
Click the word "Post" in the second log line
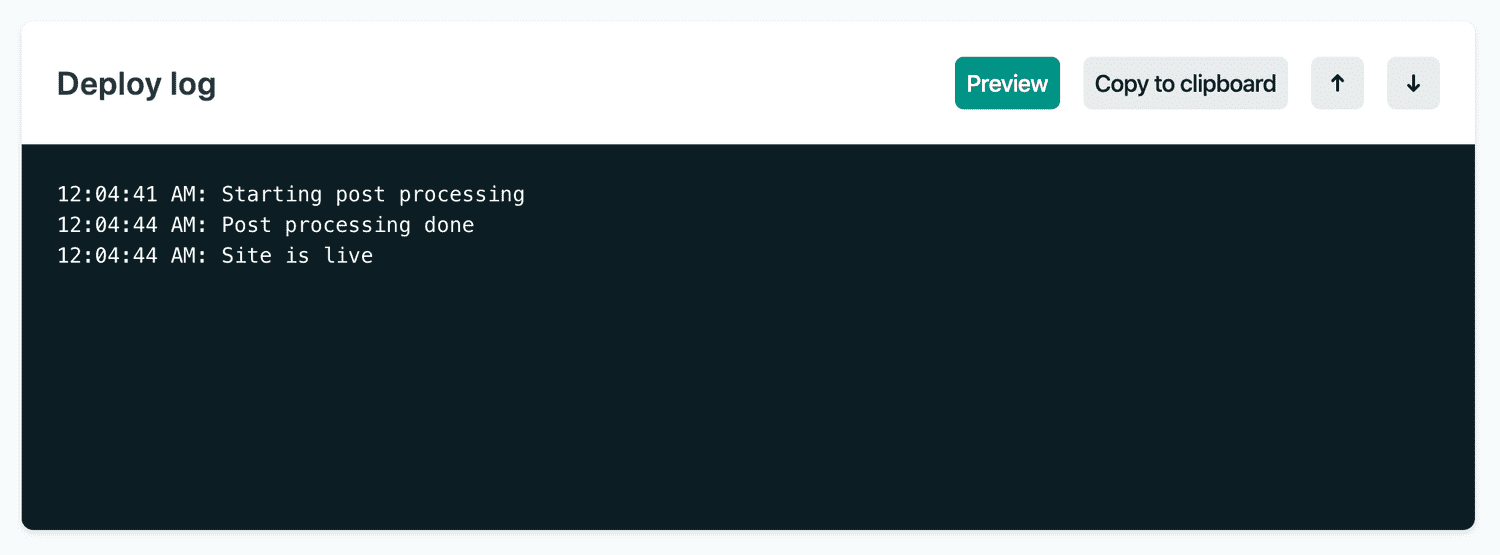click(246, 225)
